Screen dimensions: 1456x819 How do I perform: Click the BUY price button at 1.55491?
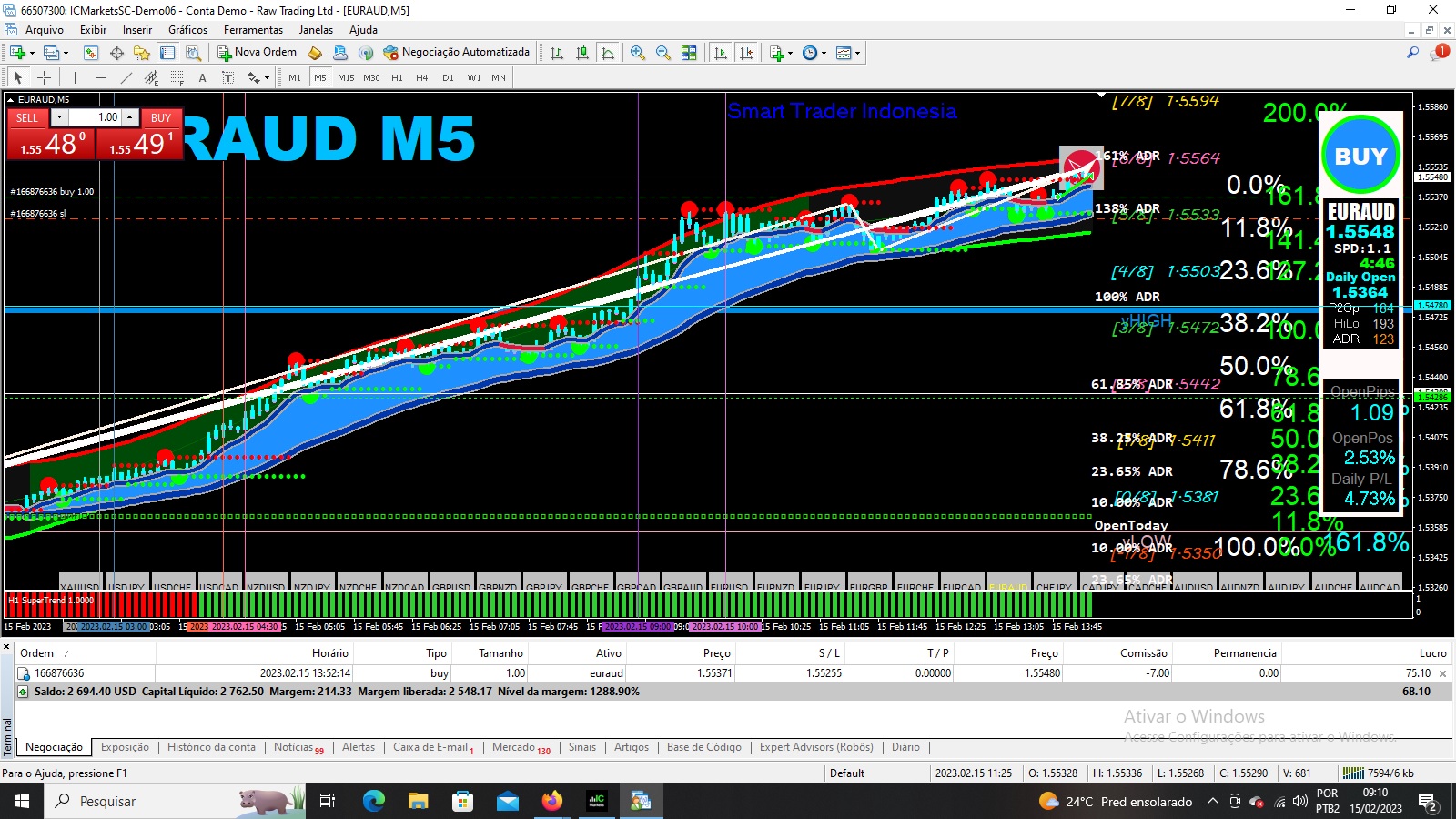tap(140, 144)
